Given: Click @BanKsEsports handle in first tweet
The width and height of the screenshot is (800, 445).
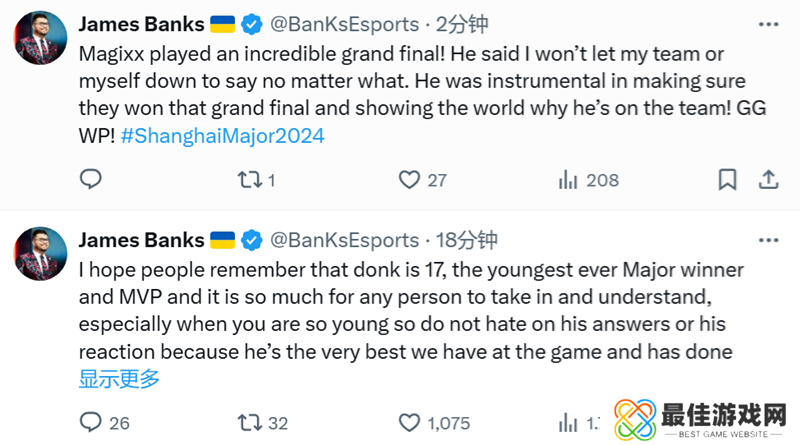Looking at the screenshot, I should [x=345, y=24].
